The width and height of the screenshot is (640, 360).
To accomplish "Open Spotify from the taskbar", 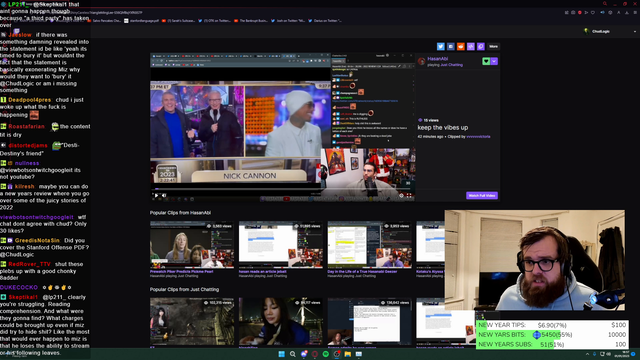I will coord(326,354).
